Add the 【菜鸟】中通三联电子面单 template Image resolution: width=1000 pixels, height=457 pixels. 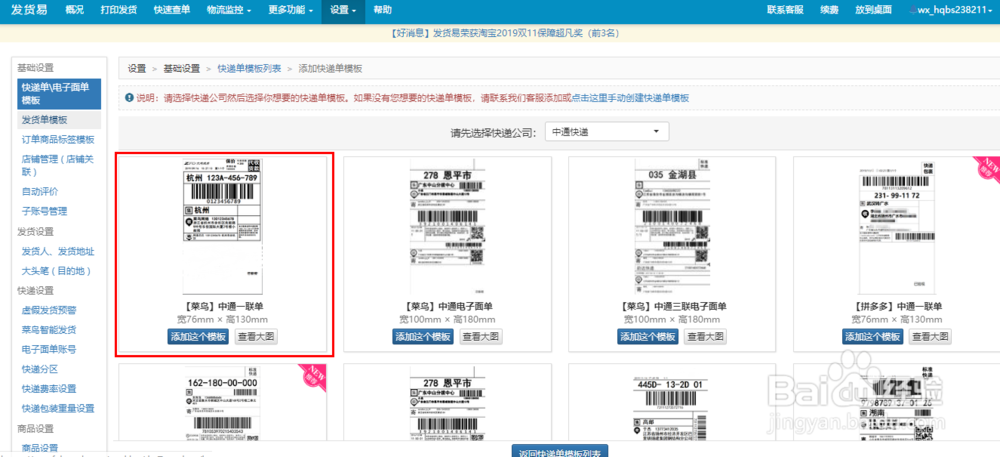pos(648,337)
